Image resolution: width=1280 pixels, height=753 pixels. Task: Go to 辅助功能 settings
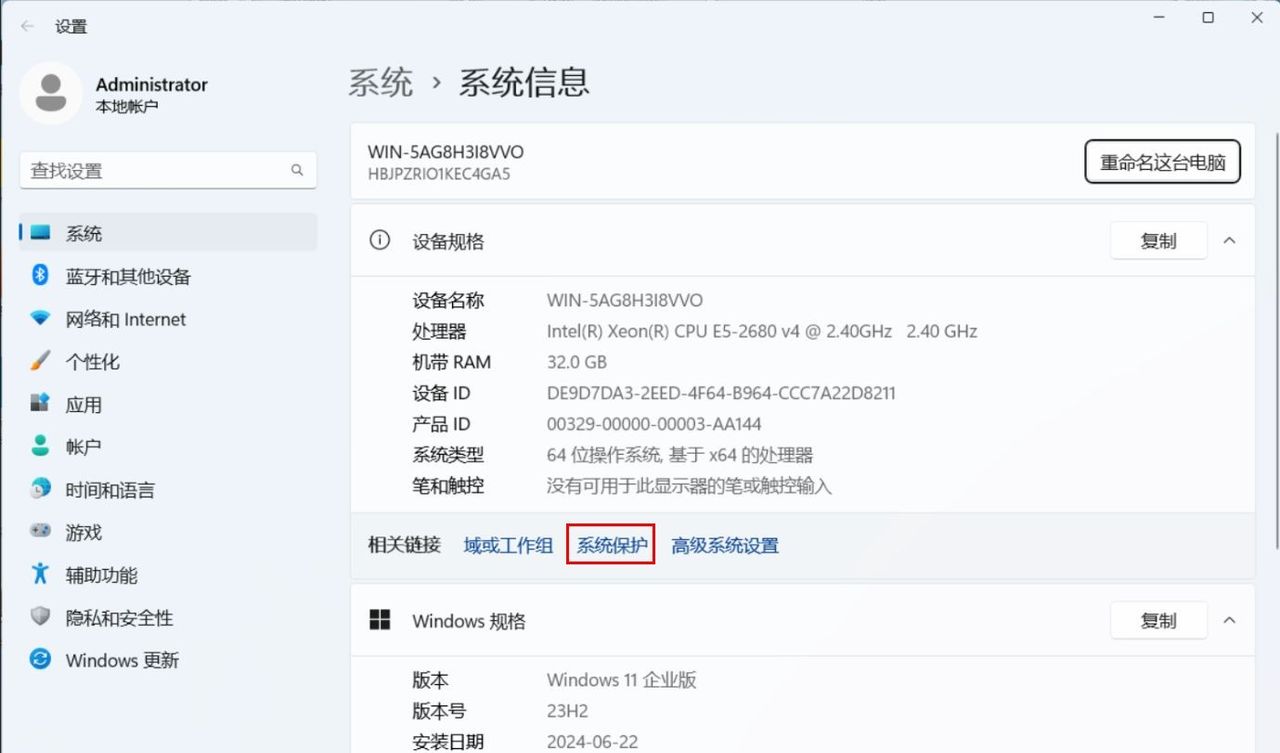pos(168,574)
